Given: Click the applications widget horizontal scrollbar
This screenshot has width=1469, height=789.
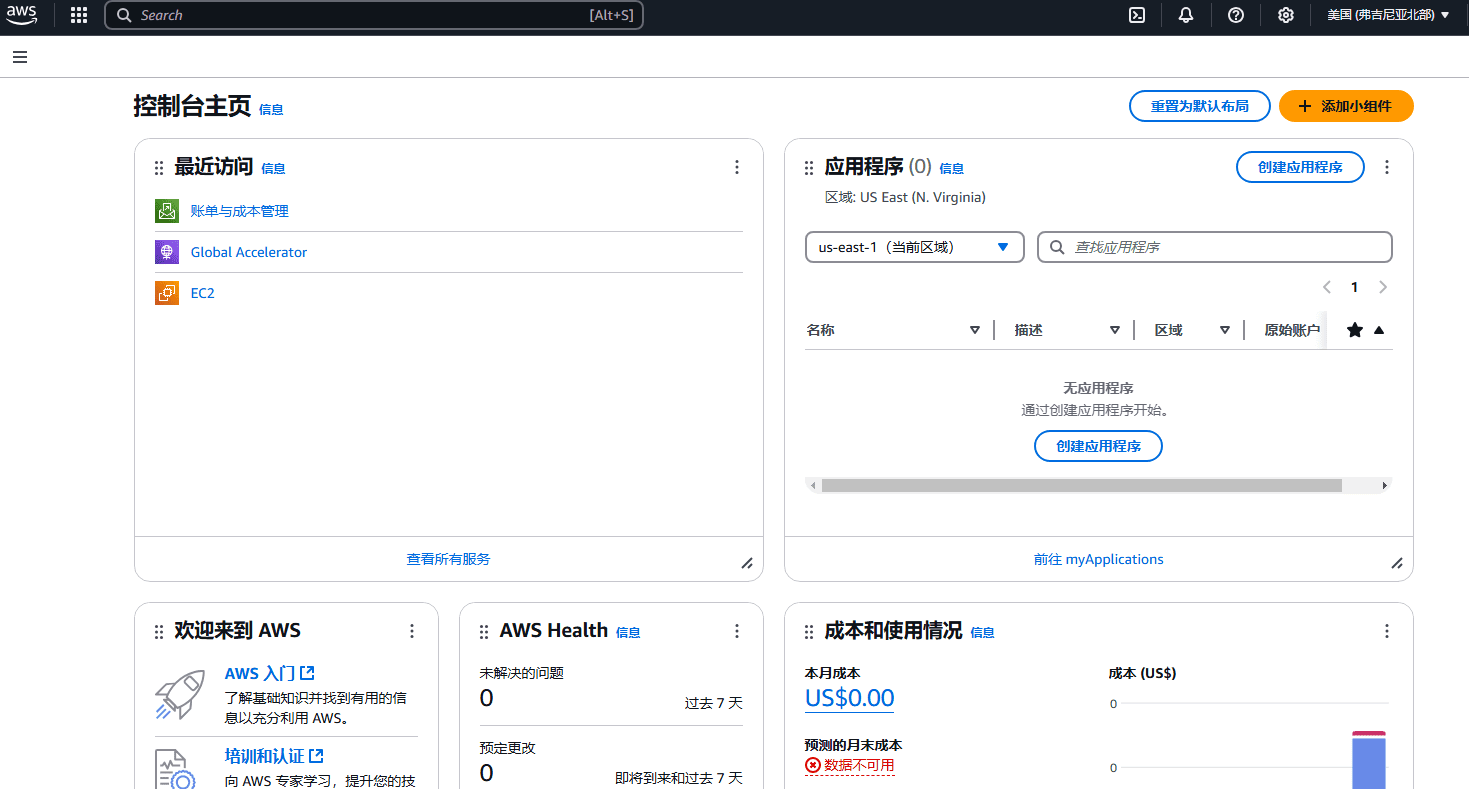Looking at the screenshot, I should tap(1080, 484).
